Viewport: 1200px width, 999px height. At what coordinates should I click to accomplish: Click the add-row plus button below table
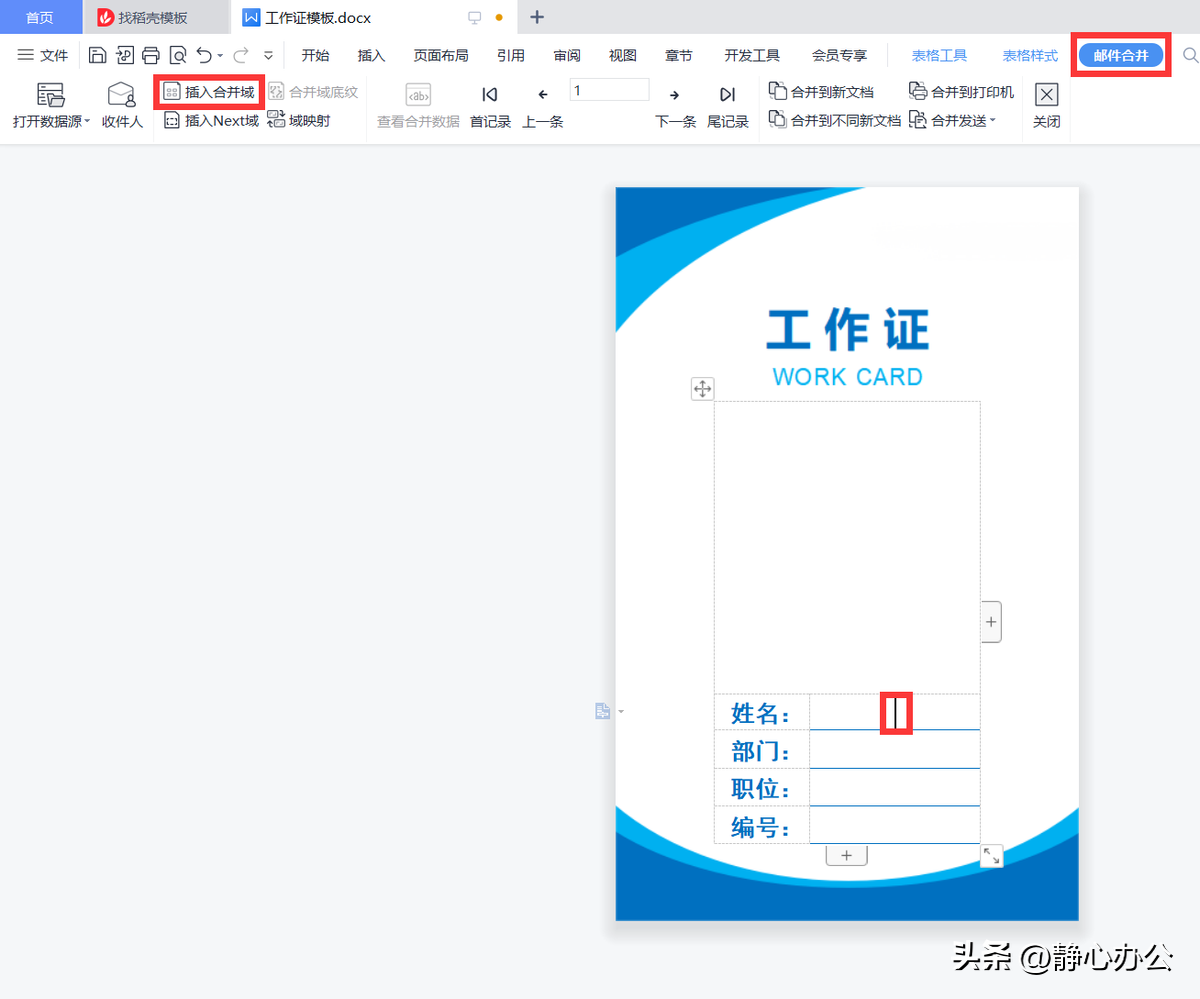pos(846,855)
